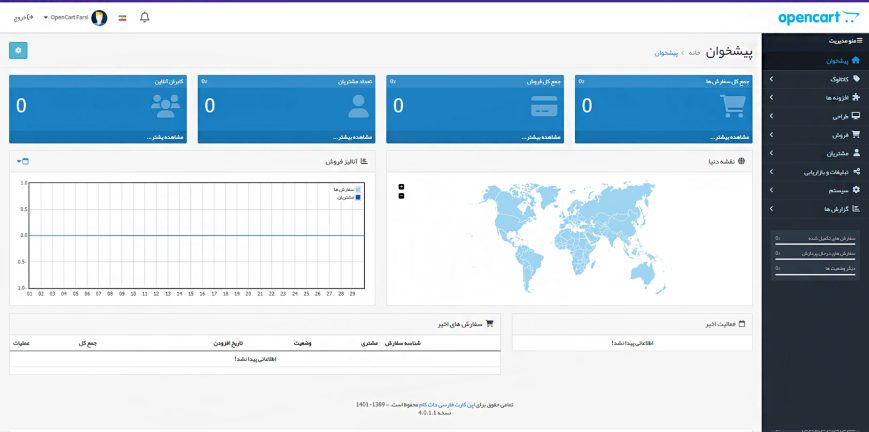
Task: Click the سفارش های درحال پردازش progress bar
Action: point(815,259)
